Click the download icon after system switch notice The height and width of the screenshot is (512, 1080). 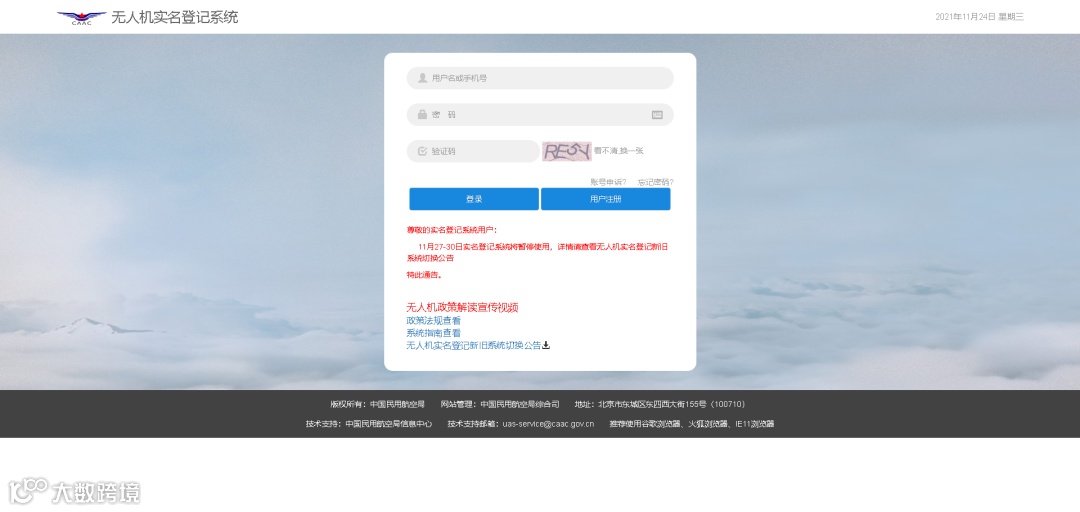pyautogui.click(x=546, y=345)
